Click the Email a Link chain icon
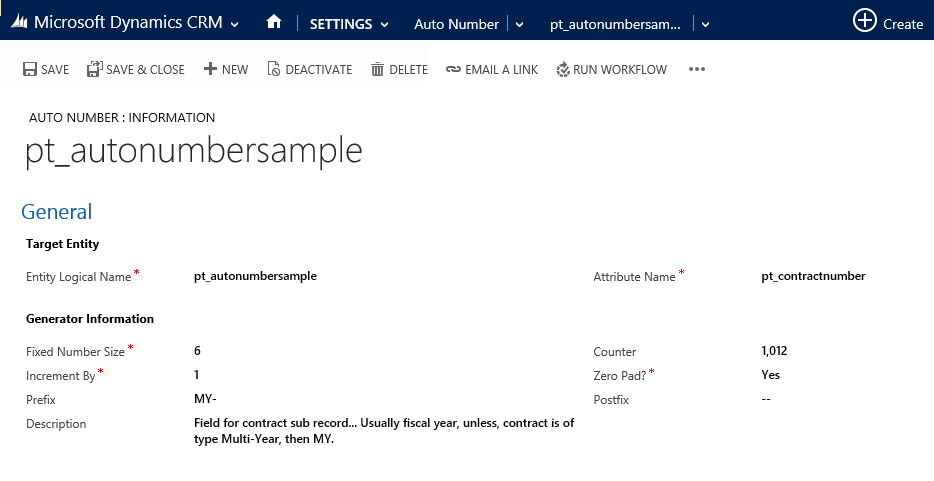934x481 pixels. coord(453,70)
